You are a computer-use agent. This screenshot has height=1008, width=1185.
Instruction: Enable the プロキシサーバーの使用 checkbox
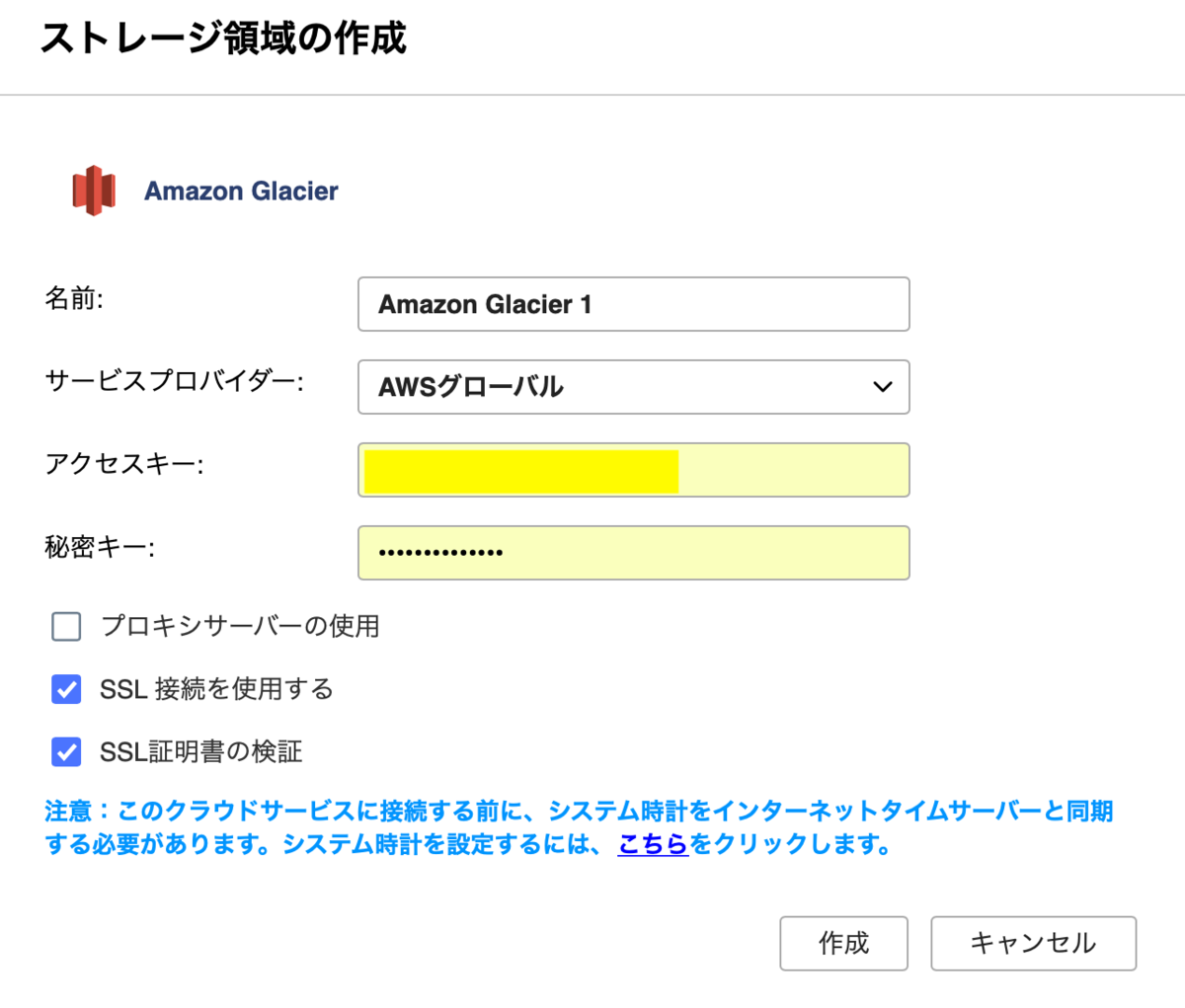(66, 626)
